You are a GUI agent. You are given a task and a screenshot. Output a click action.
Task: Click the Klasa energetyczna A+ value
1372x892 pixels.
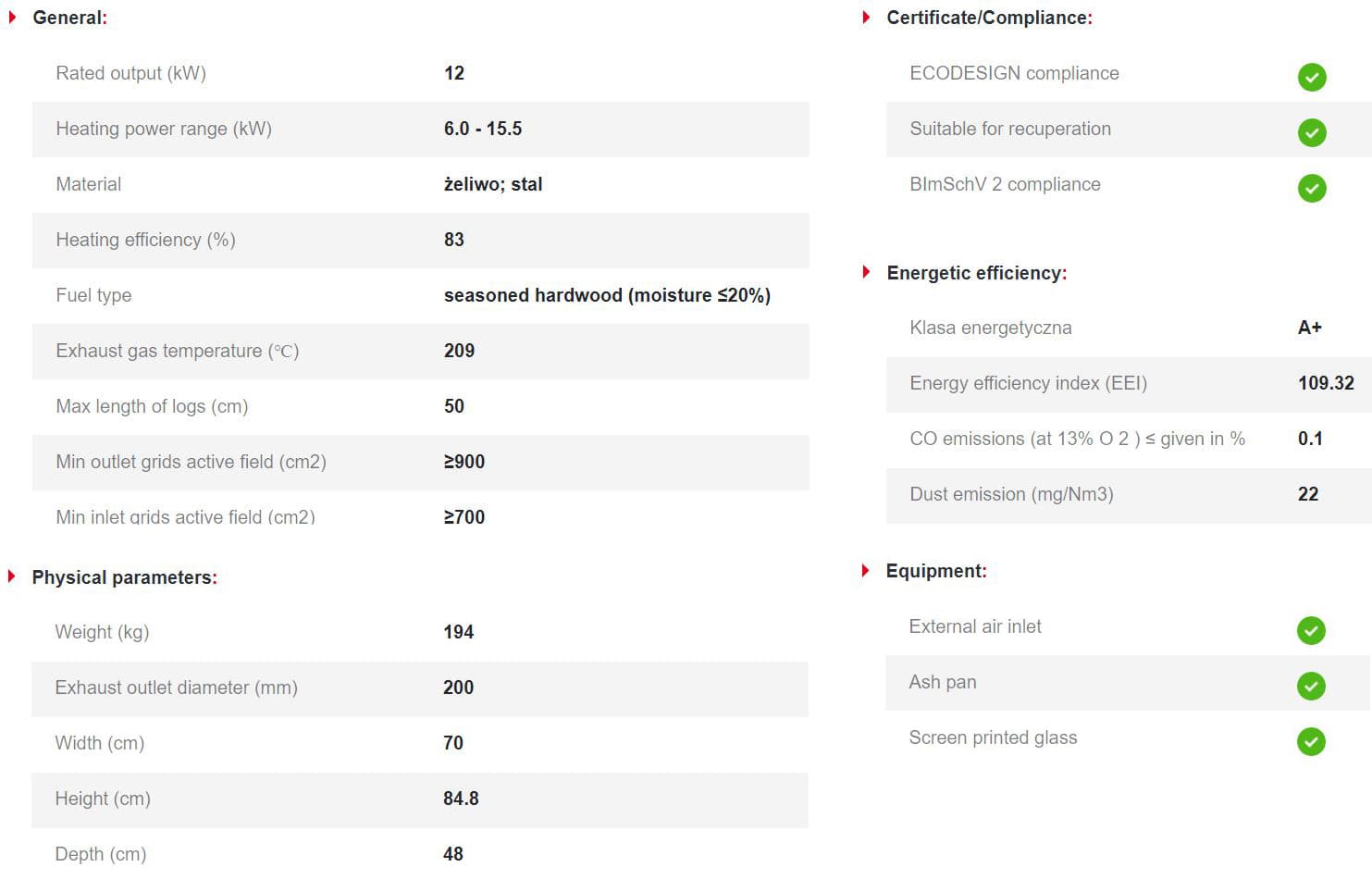pos(1310,328)
